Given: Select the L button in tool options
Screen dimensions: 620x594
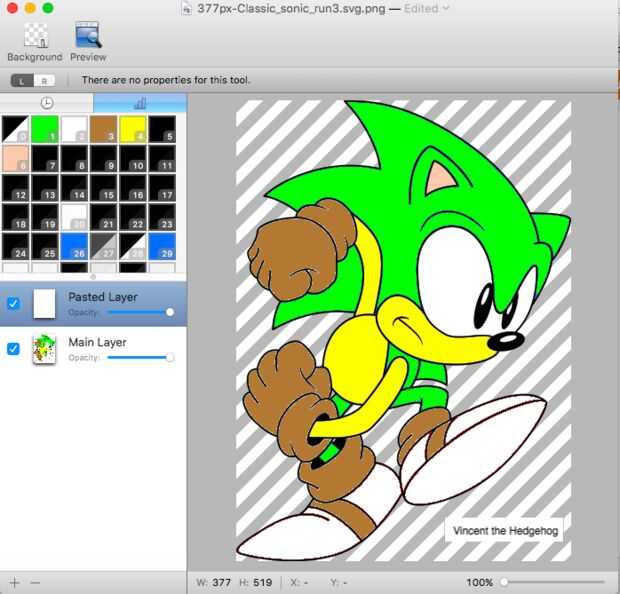Looking at the screenshot, I should [23, 80].
